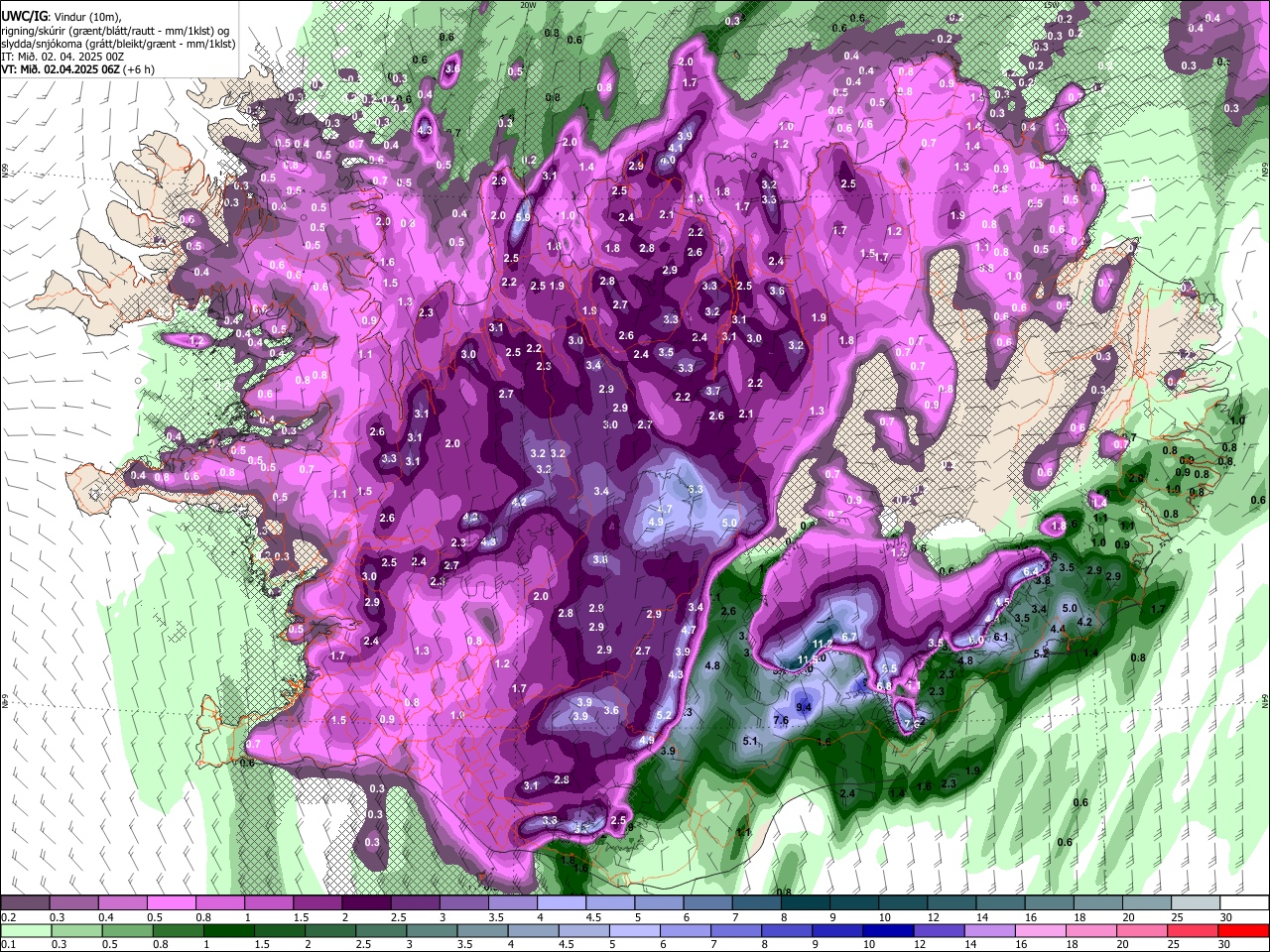Select the darkest purple 2–2.5 snow legend swatch
The width and height of the screenshot is (1270, 952).
coord(365,903)
